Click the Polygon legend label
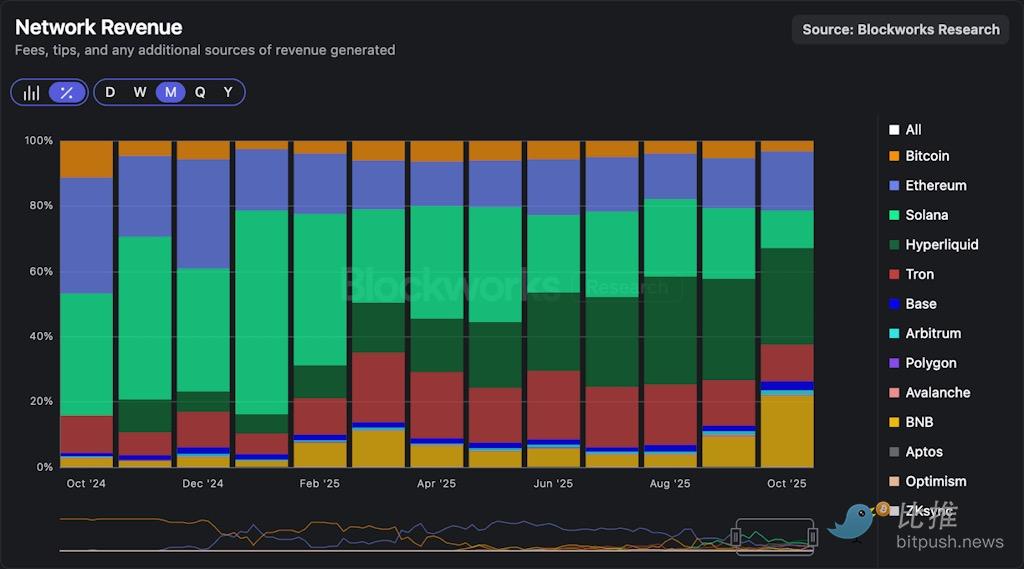Screen dimensions: 1024x569 (x=930, y=364)
